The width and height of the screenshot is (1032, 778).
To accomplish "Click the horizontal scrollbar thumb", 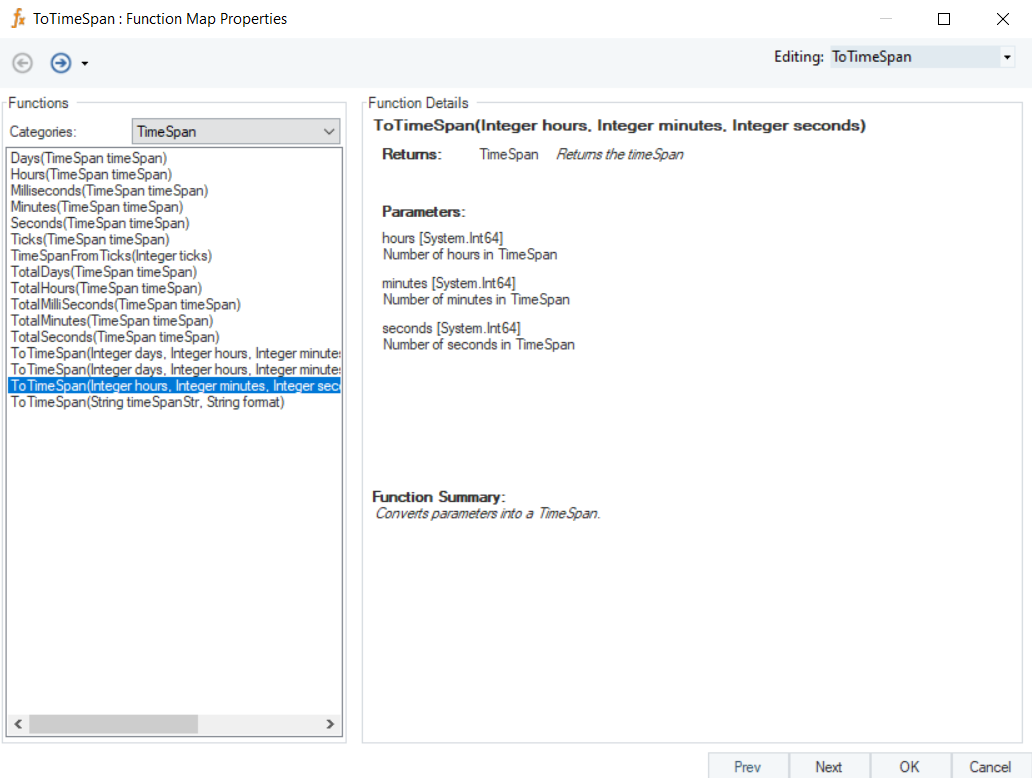I will pos(113,724).
